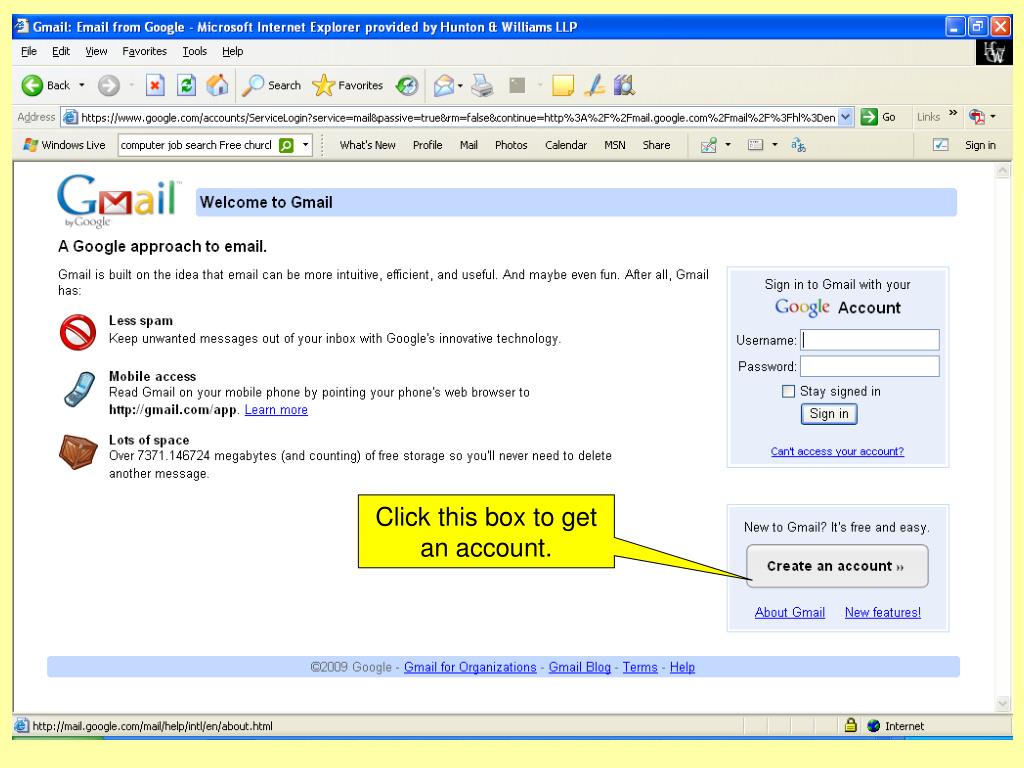Click Calendar in Windows Live toolbar
This screenshot has height=768, width=1024.
[566, 145]
